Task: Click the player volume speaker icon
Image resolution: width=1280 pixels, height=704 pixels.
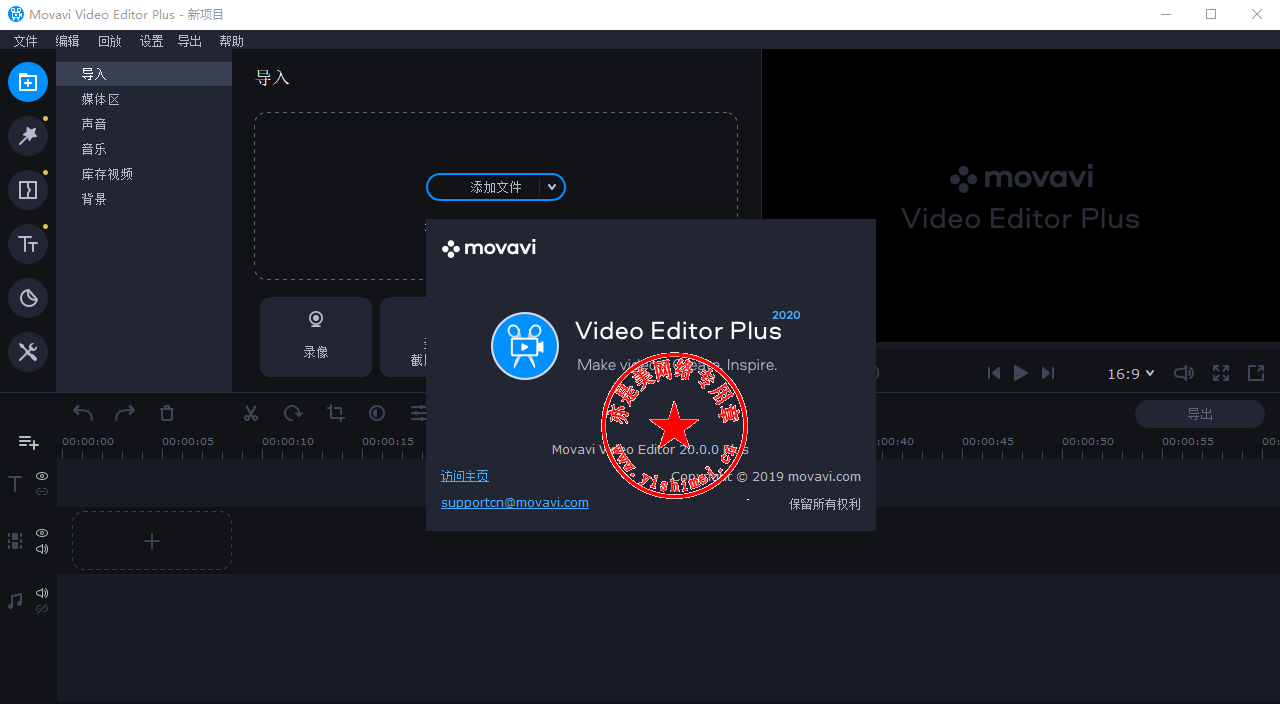Action: (1184, 373)
